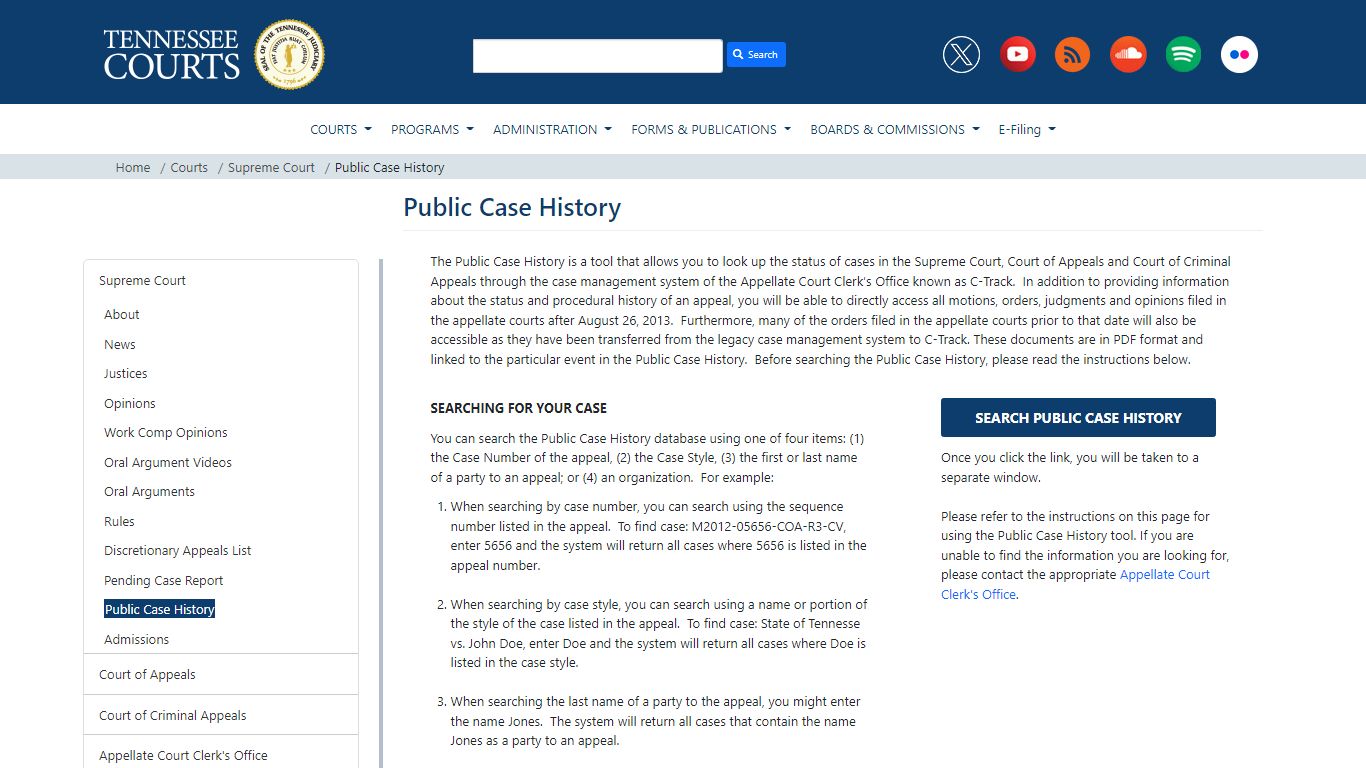The width and height of the screenshot is (1366, 768).
Task: Select Supreme Court sidebar heading
Action: pos(142,281)
